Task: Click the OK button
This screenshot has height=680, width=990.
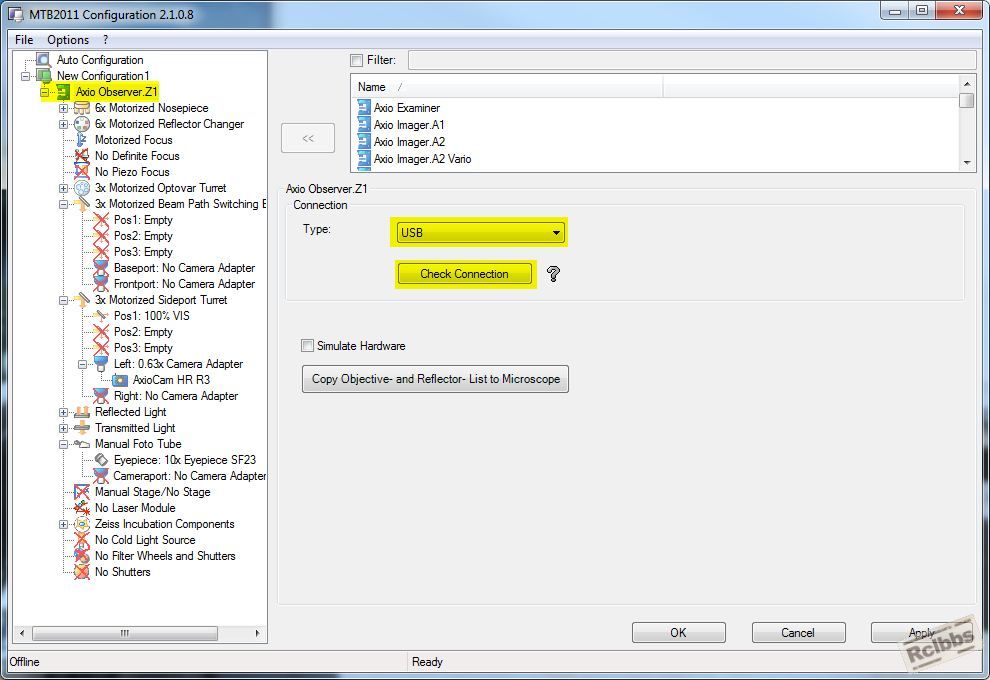Action: (x=679, y=633)
